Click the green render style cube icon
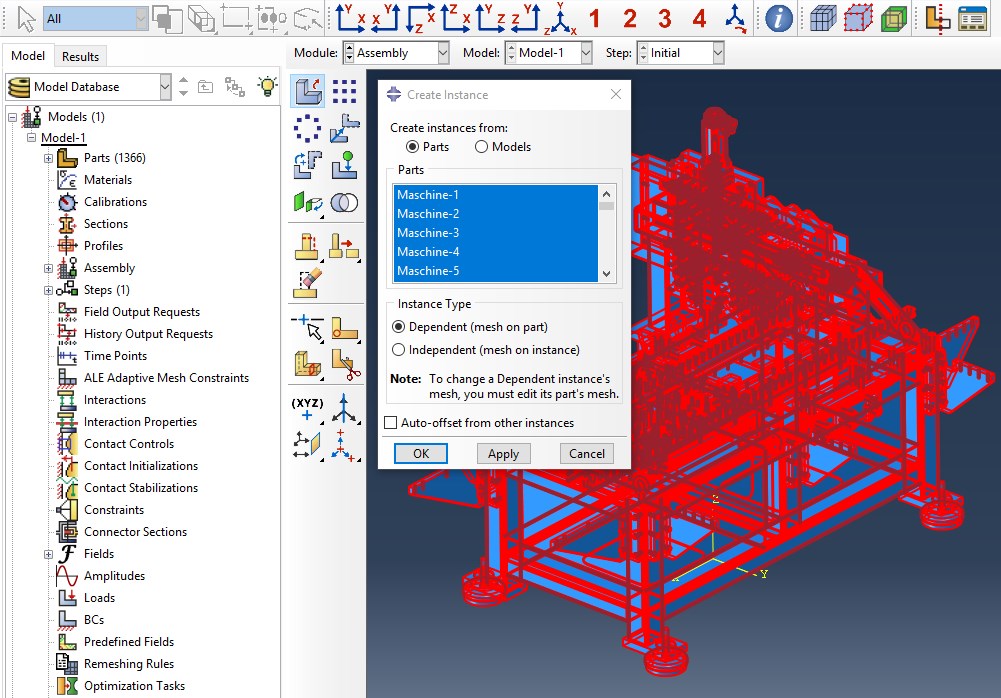 pos(893,19)
